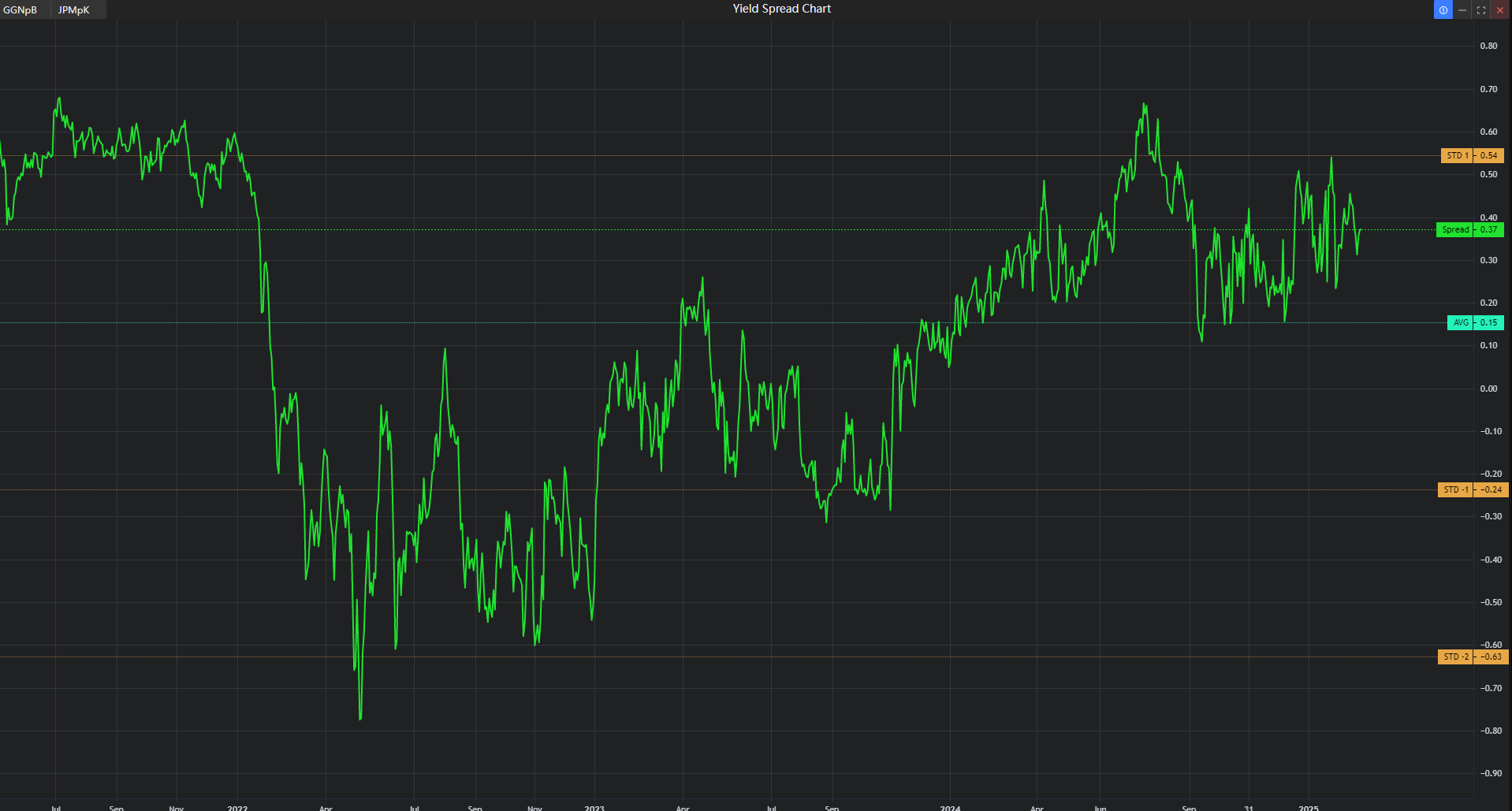This screenshot has width=1512, height=811.
Task: Click the blue info icon
Action: click(x=1443, y=9)
